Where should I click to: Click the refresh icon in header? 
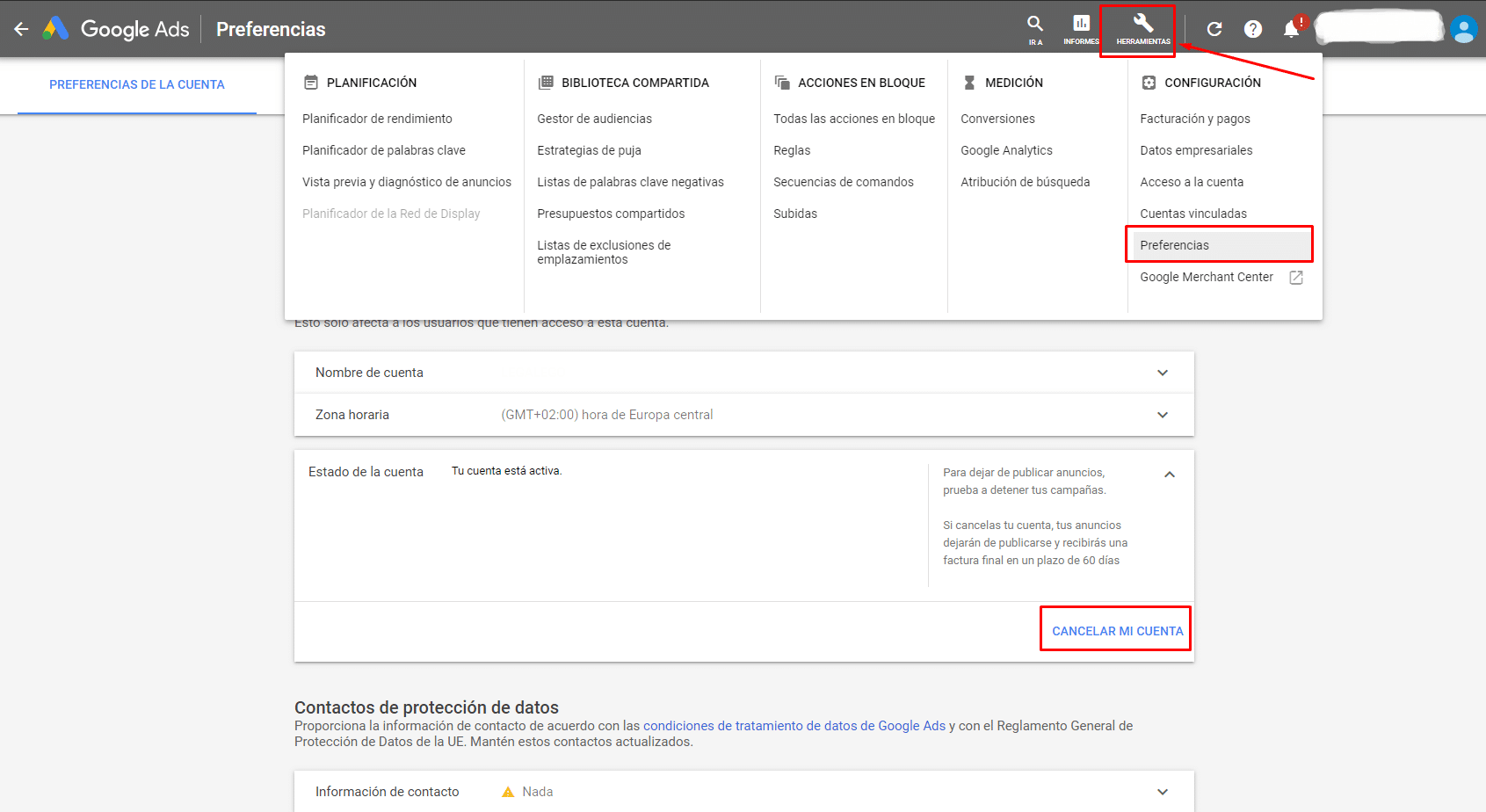click(x=1214, y=29)
